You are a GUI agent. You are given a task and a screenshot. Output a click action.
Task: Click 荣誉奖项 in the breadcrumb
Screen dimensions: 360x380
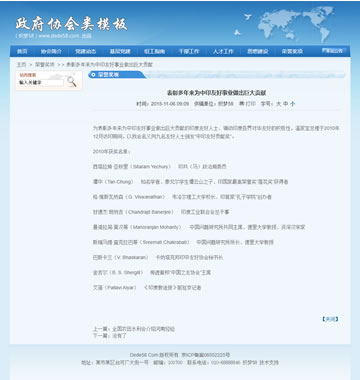point(45,65)
